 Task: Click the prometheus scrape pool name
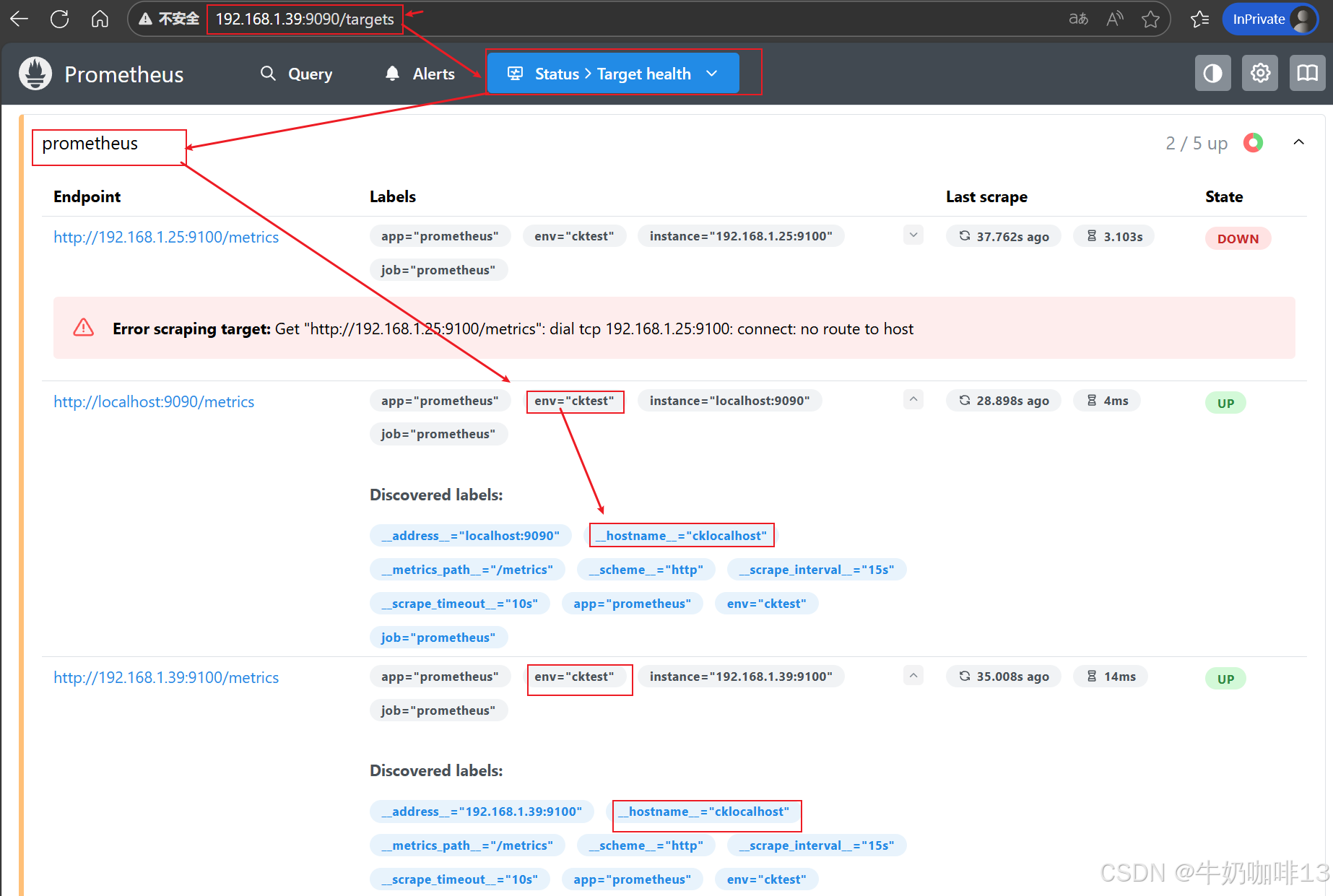click(x=90, y=144)
